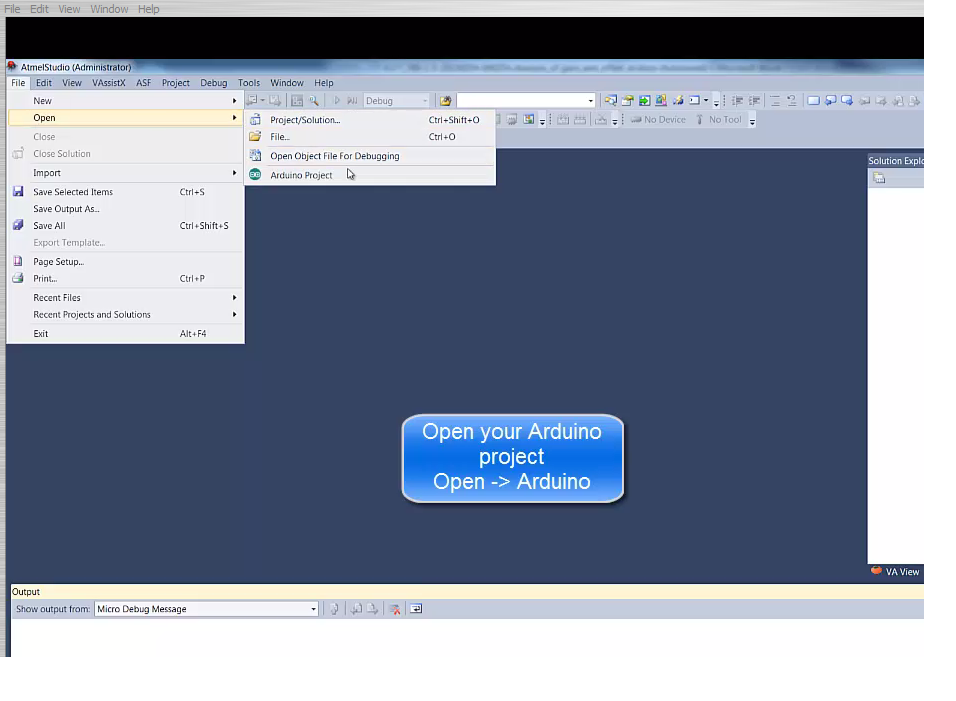Image resolution: width=956 pixels, height=701 pixels.
Task: Toggle word wrap in Output panel
Action: [416, 609]
